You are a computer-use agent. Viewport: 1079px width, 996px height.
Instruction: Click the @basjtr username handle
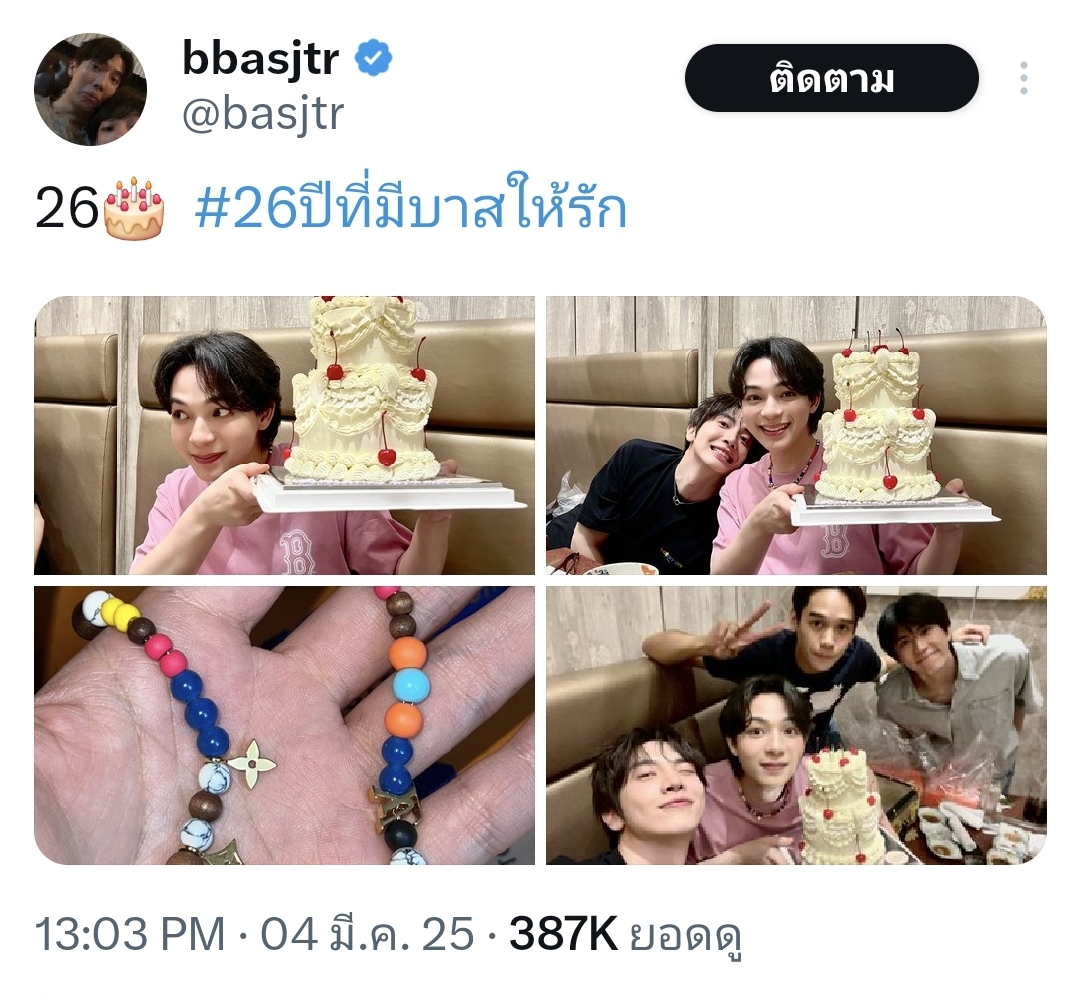(x=263, y=114)
